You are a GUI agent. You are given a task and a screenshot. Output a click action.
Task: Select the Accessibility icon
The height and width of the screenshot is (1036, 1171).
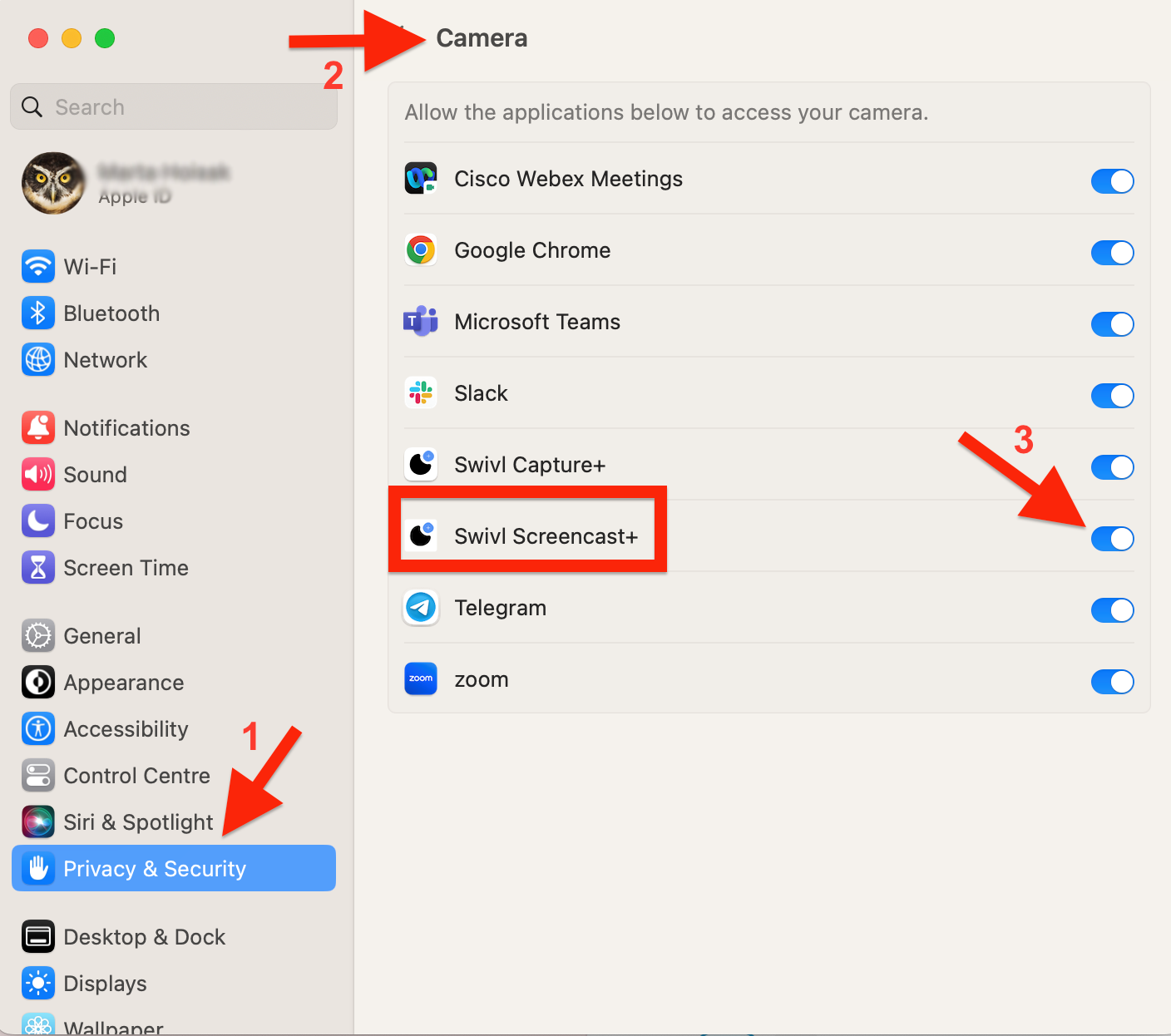[x=38, y=729]
